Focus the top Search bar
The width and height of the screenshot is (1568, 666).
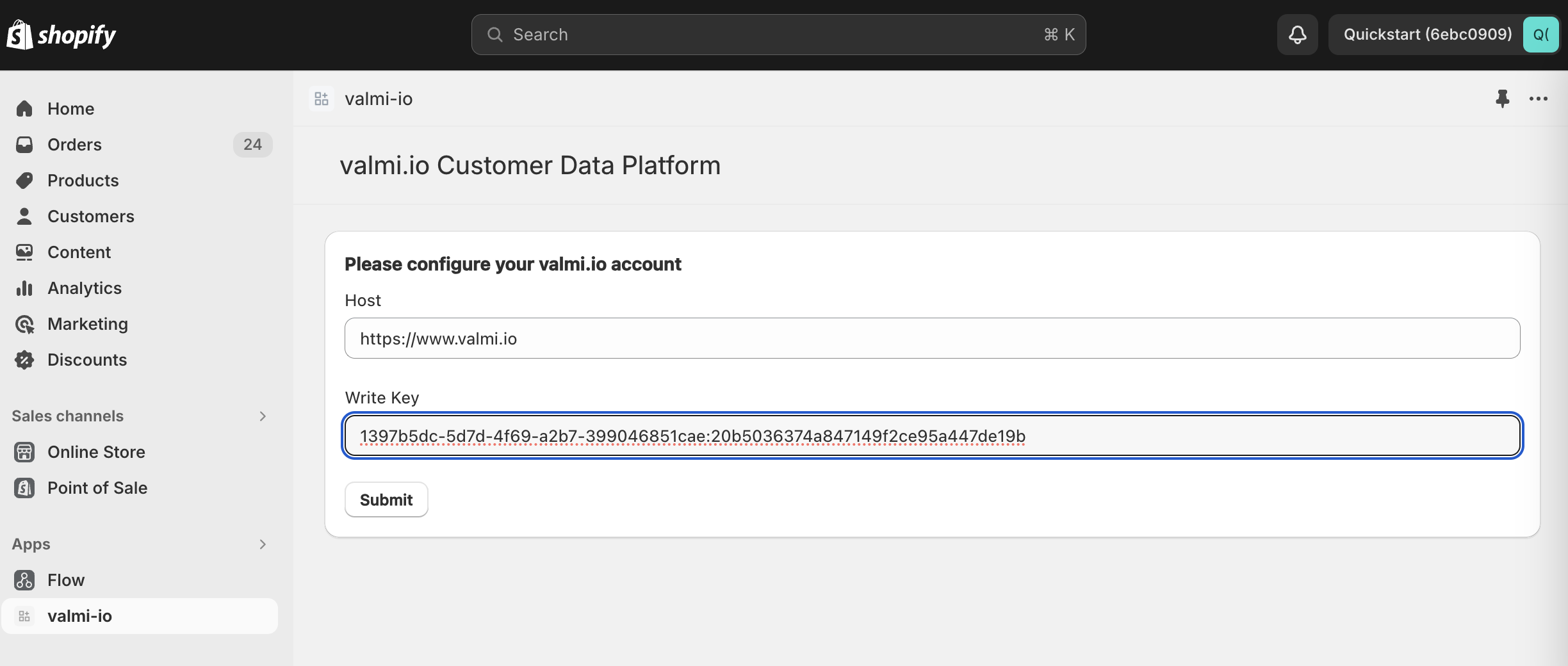(x=778, y=35)
